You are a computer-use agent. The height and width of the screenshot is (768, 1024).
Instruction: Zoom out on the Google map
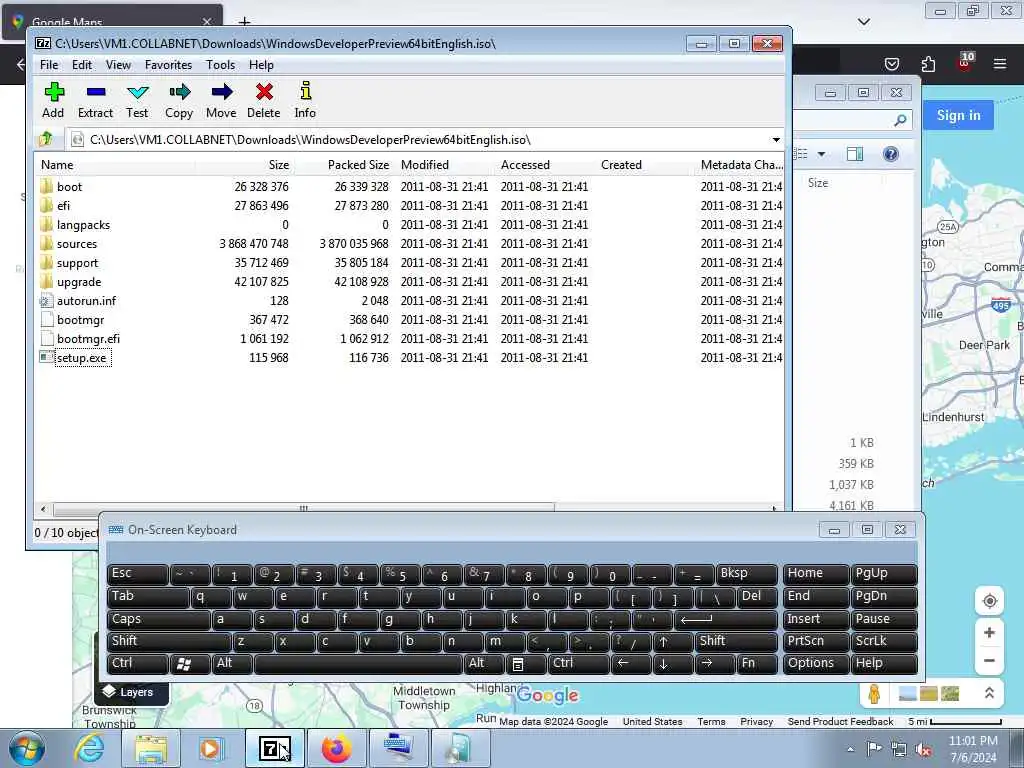click(x=989, y=660)
